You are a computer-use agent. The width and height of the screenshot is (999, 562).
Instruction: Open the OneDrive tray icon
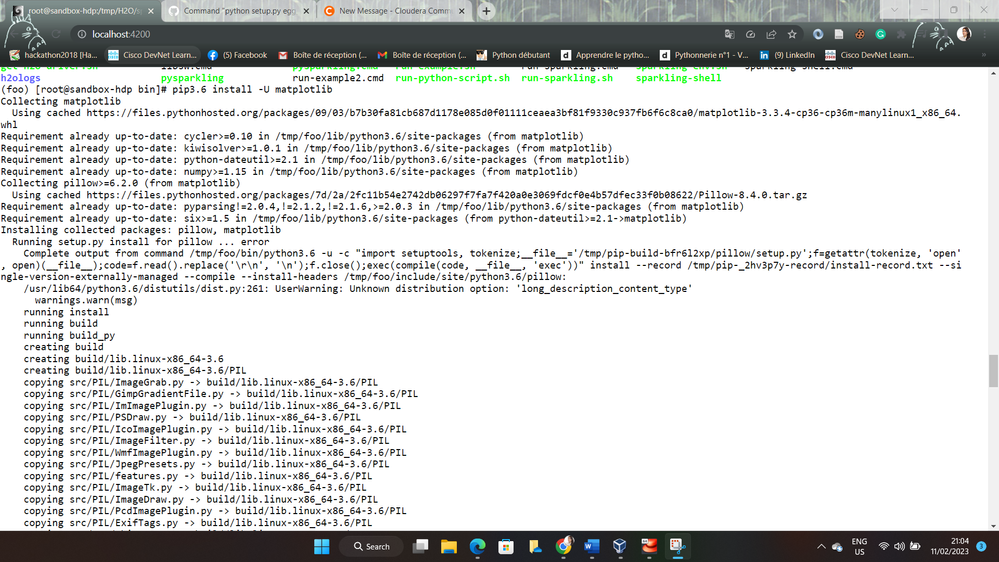pos(837,547)
